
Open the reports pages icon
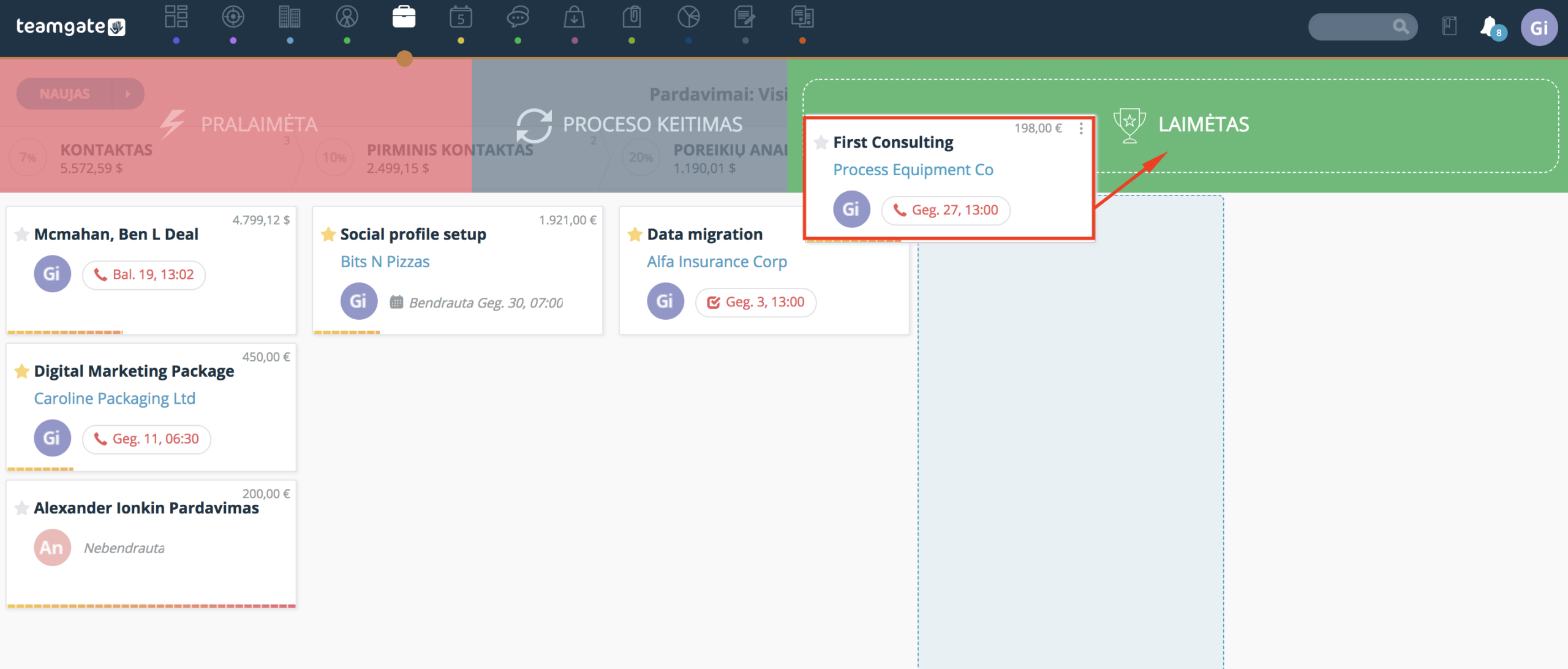[x=802, y=17]
